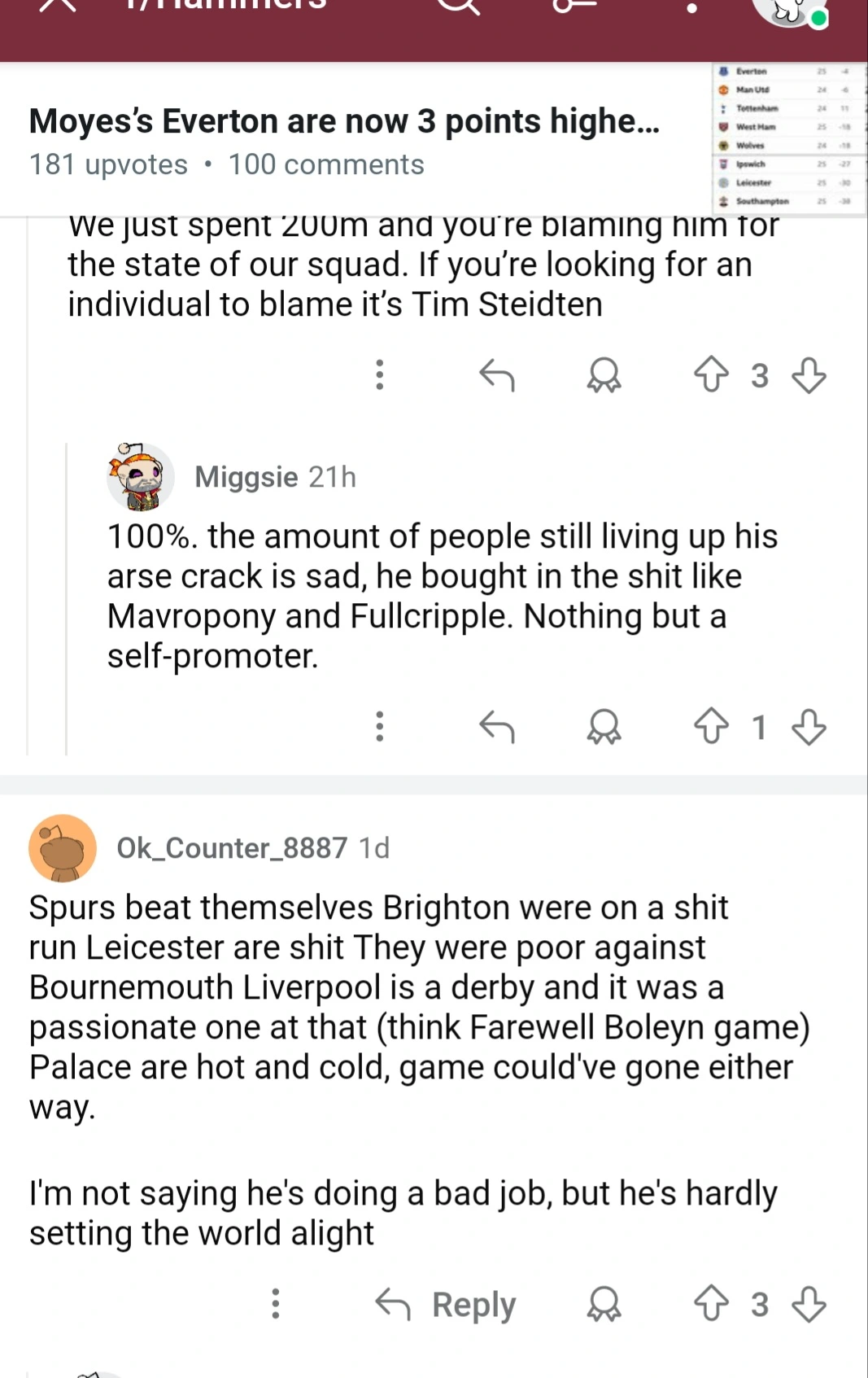Downvote Ok_Counter_8887's comment
Screen dimensions: 868x1378
[809, 1303]
